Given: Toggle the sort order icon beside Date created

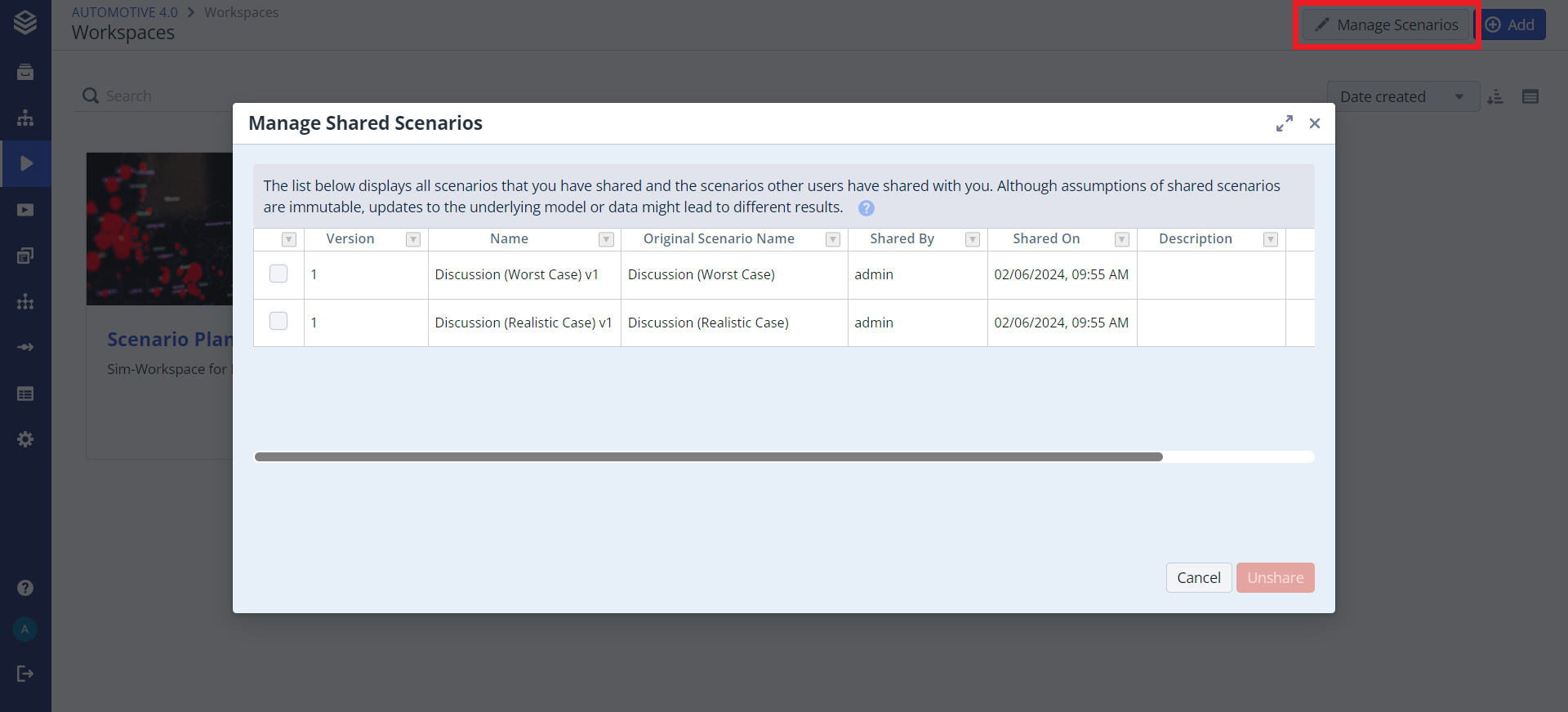Looking at the screenshot, I should [x=1495, y=97].
